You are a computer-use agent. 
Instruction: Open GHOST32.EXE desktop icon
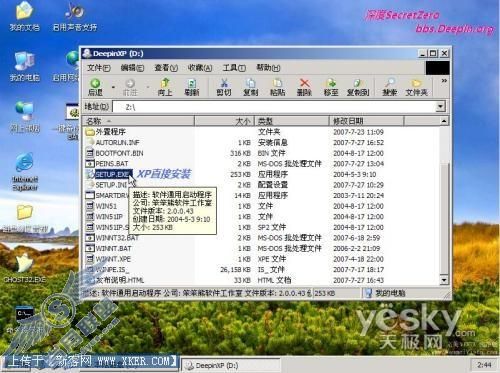(x=25, y=268)
